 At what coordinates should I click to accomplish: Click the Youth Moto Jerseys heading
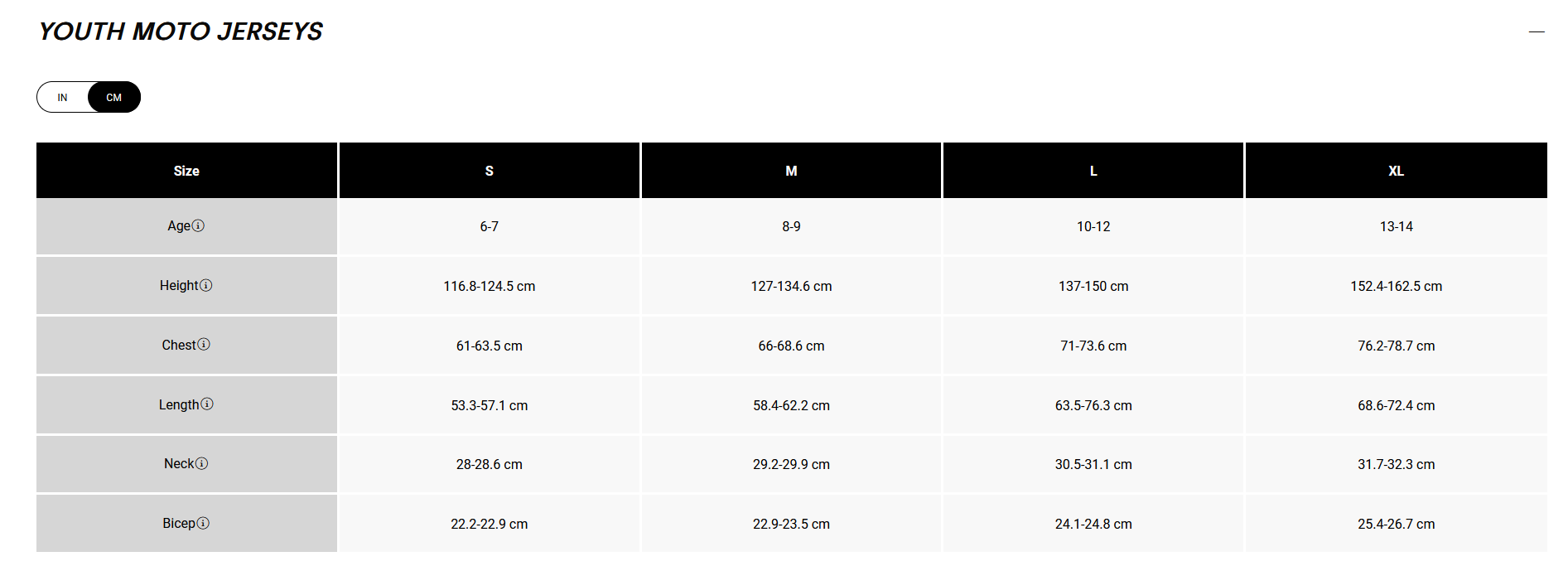(x=181, y=31)
